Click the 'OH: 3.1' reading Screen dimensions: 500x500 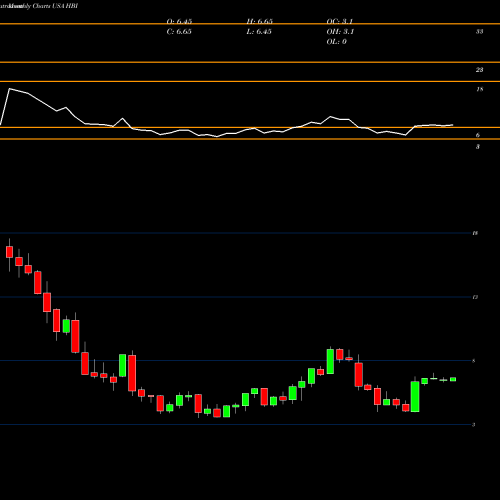(340, 32)
